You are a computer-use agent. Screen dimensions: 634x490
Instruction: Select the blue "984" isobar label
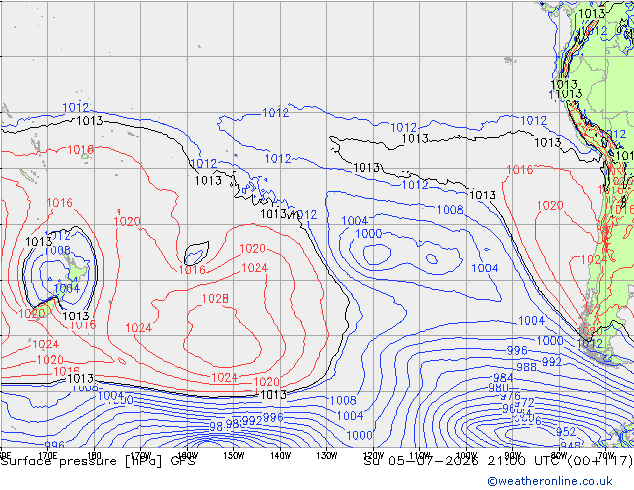pyautogui.click(x=503, y=378)
